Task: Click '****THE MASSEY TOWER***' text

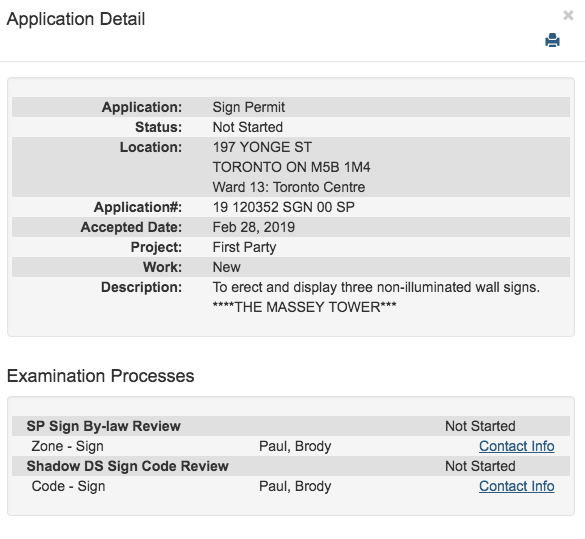Action: [x=304, y=307]
